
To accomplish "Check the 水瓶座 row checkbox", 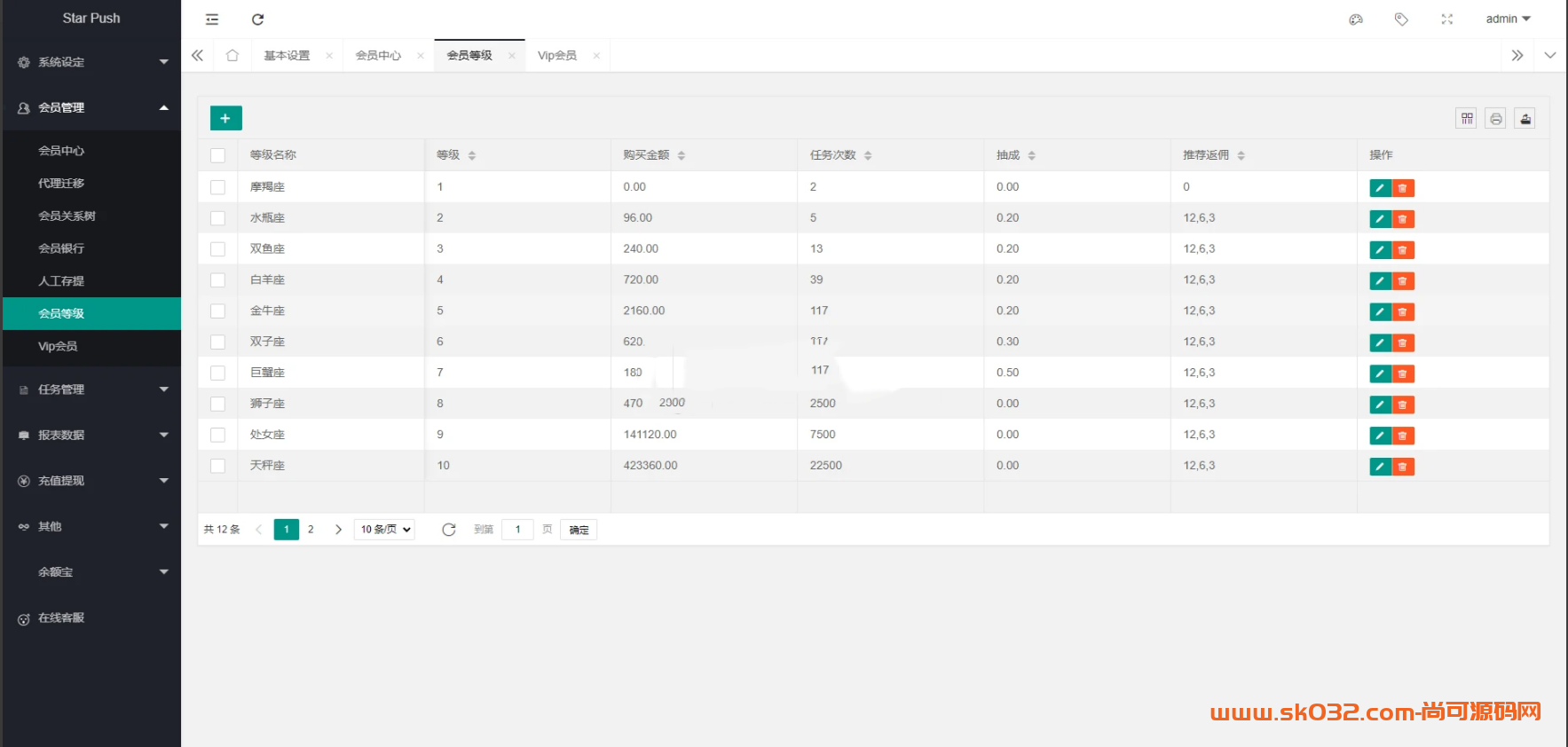I will tap(217, 218).
